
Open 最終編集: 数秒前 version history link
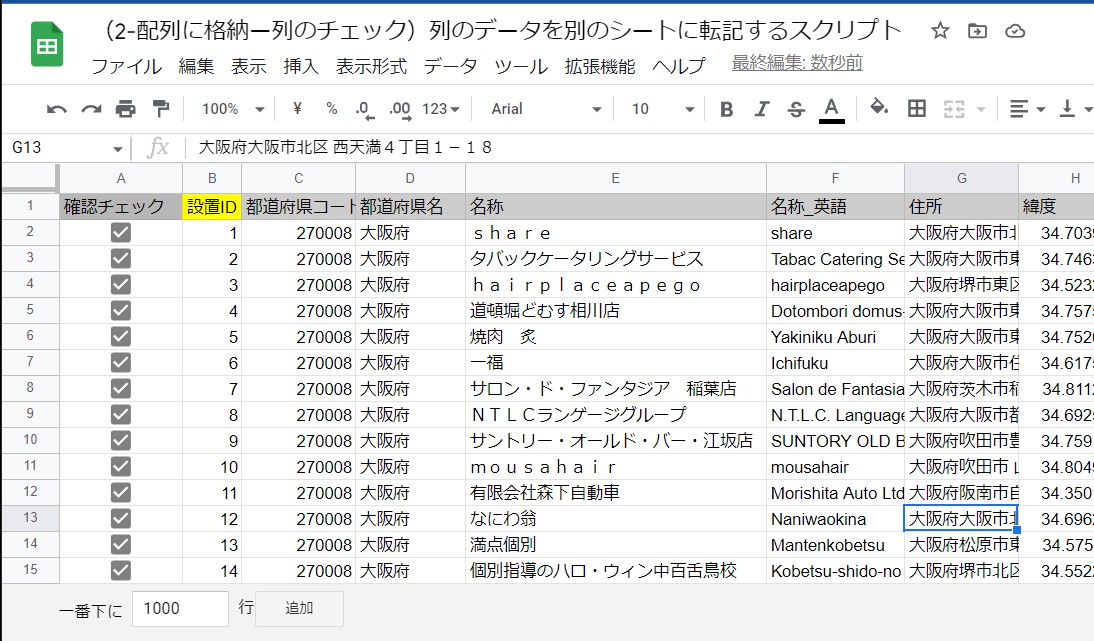pyautogui.click(x=797, y=63)
